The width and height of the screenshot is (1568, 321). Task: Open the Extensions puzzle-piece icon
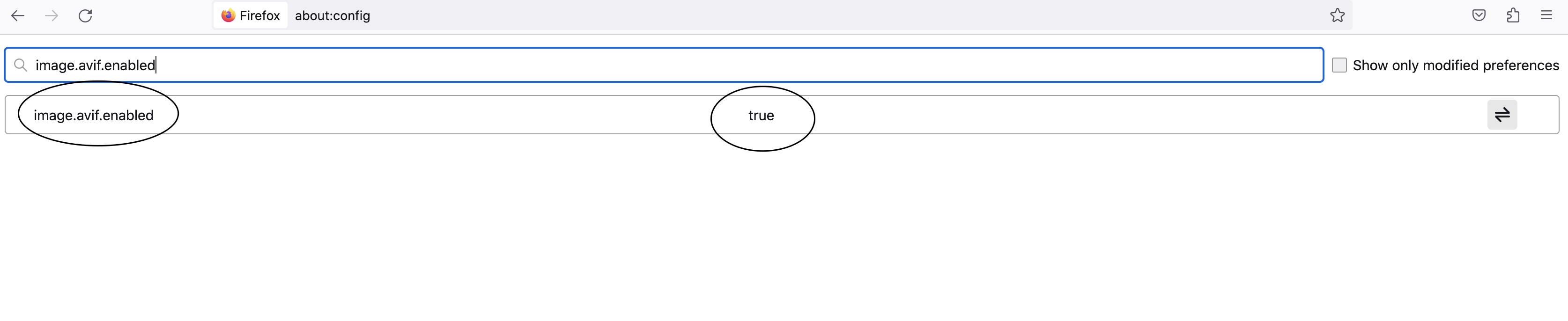[x=1513, y=16]
